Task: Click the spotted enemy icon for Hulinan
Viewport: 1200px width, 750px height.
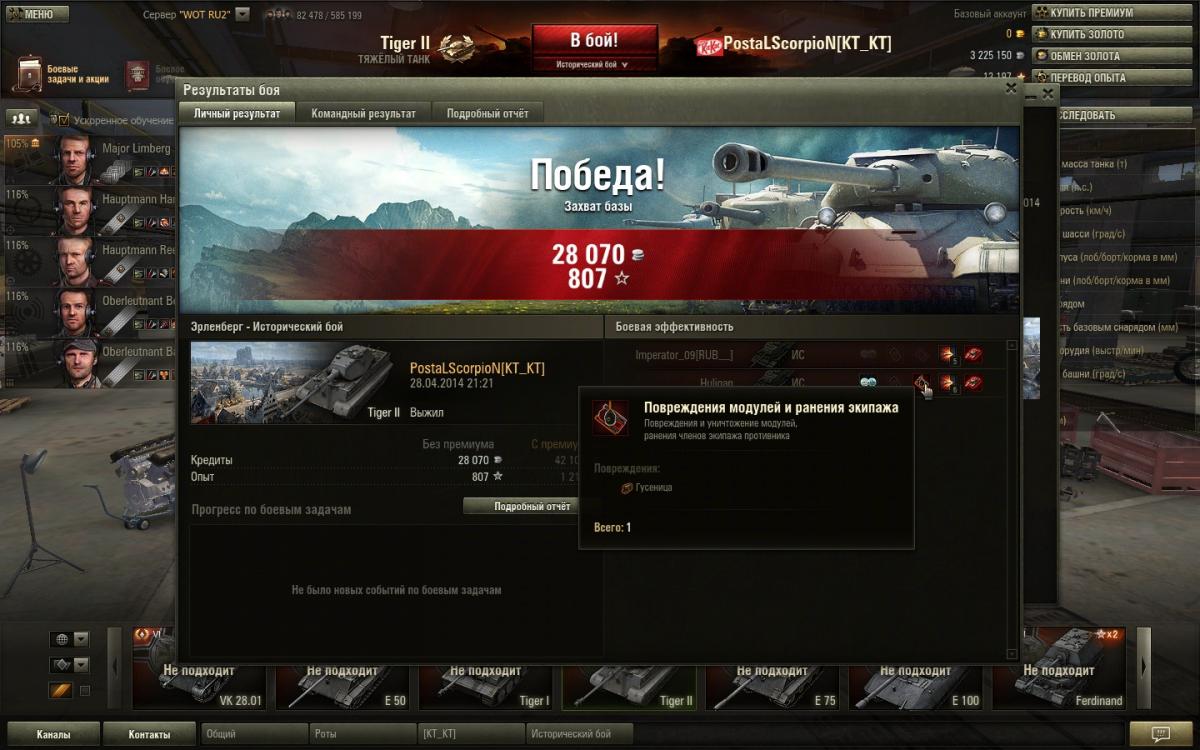Action: 868,382
